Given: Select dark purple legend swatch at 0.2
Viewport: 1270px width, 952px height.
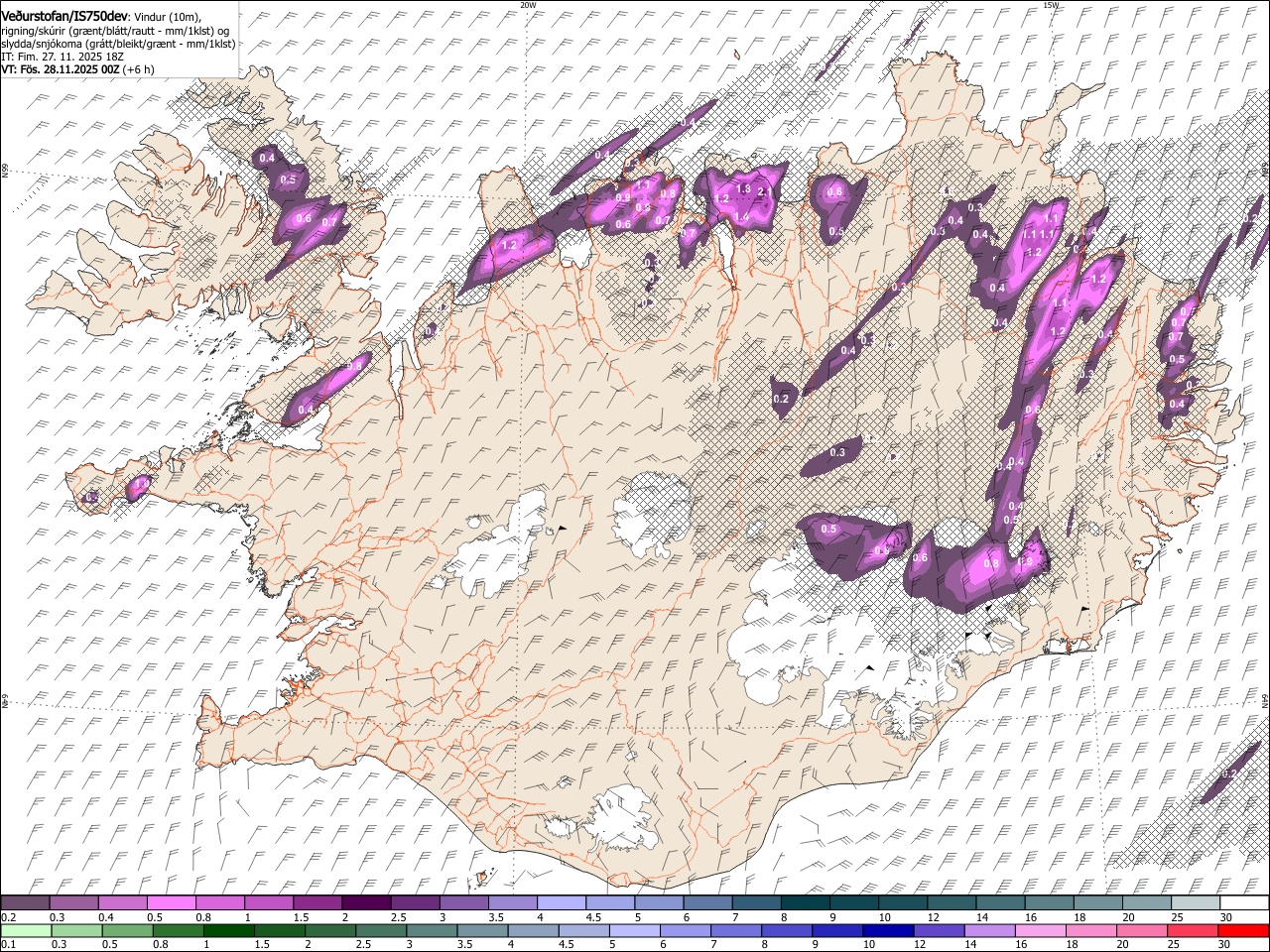Looking at the screenshot, I should [25, 903].
